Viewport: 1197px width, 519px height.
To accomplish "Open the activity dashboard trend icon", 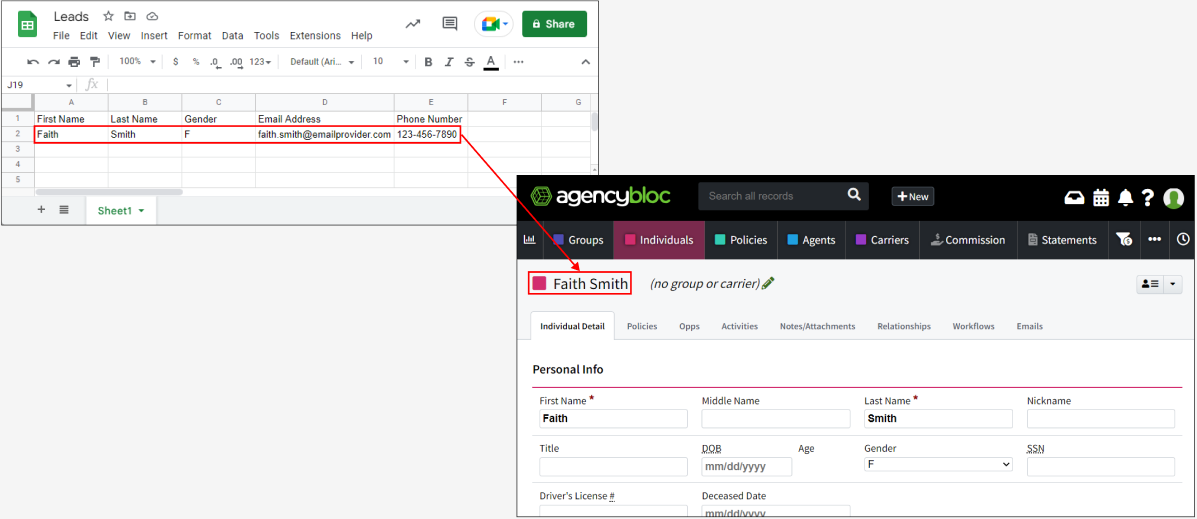I will coord(413,24).
